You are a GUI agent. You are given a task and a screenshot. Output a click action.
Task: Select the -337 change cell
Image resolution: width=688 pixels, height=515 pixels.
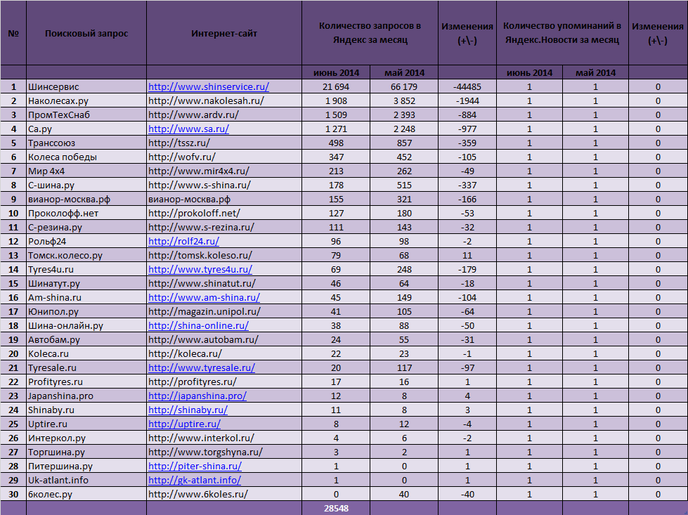[467, 185]
